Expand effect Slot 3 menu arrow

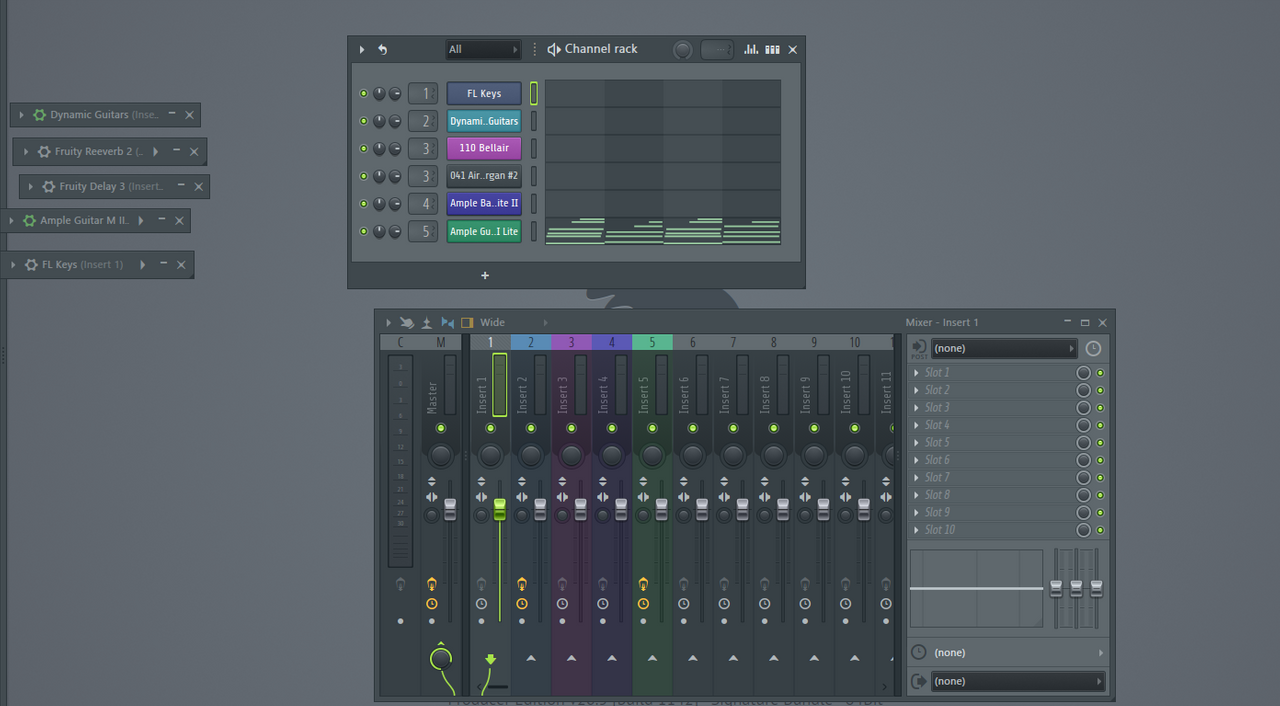click(x=916, y=408)
